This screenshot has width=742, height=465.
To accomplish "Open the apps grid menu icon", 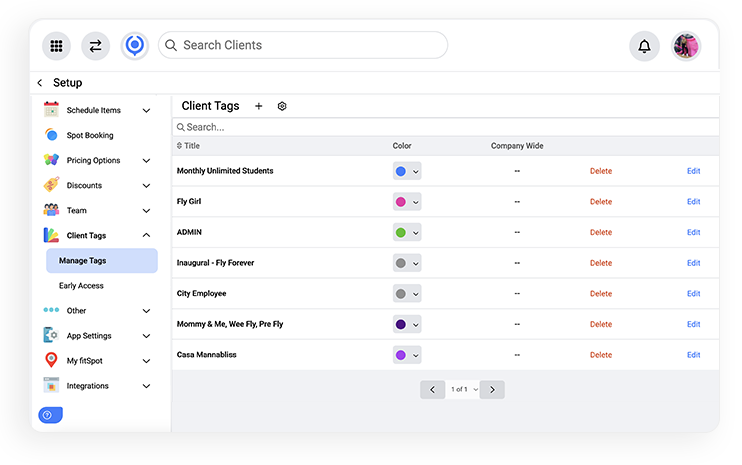I will tap(56, 46).
